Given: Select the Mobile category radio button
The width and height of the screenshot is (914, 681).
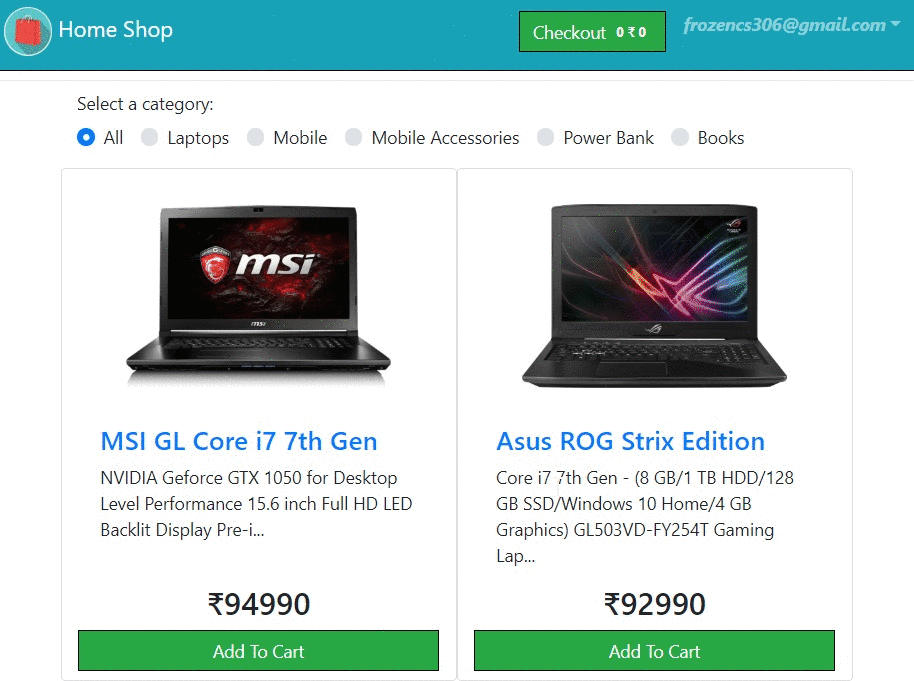Looking at the screenshot, I should click(x=255, y=138).
